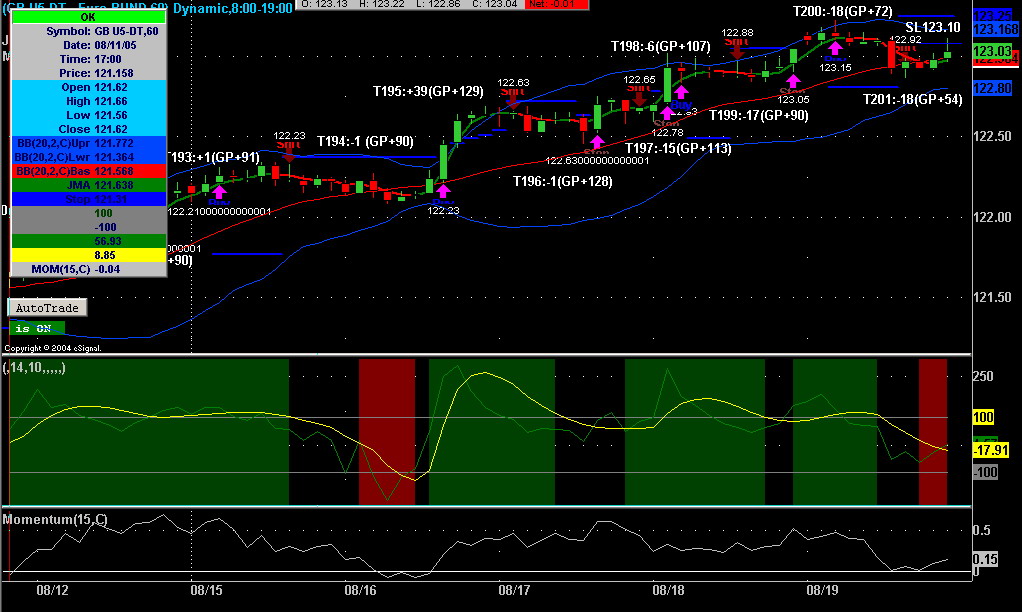Click the 122.50 price axis label

[992, 136]
